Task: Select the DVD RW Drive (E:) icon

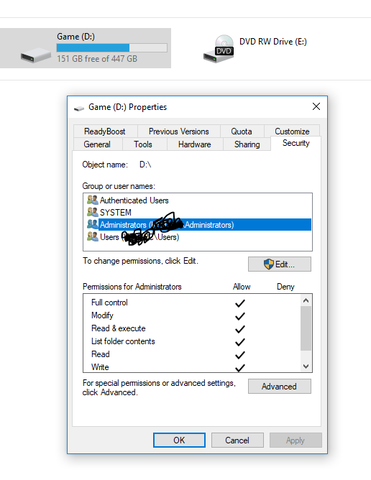Action: (x=219, y=49)
